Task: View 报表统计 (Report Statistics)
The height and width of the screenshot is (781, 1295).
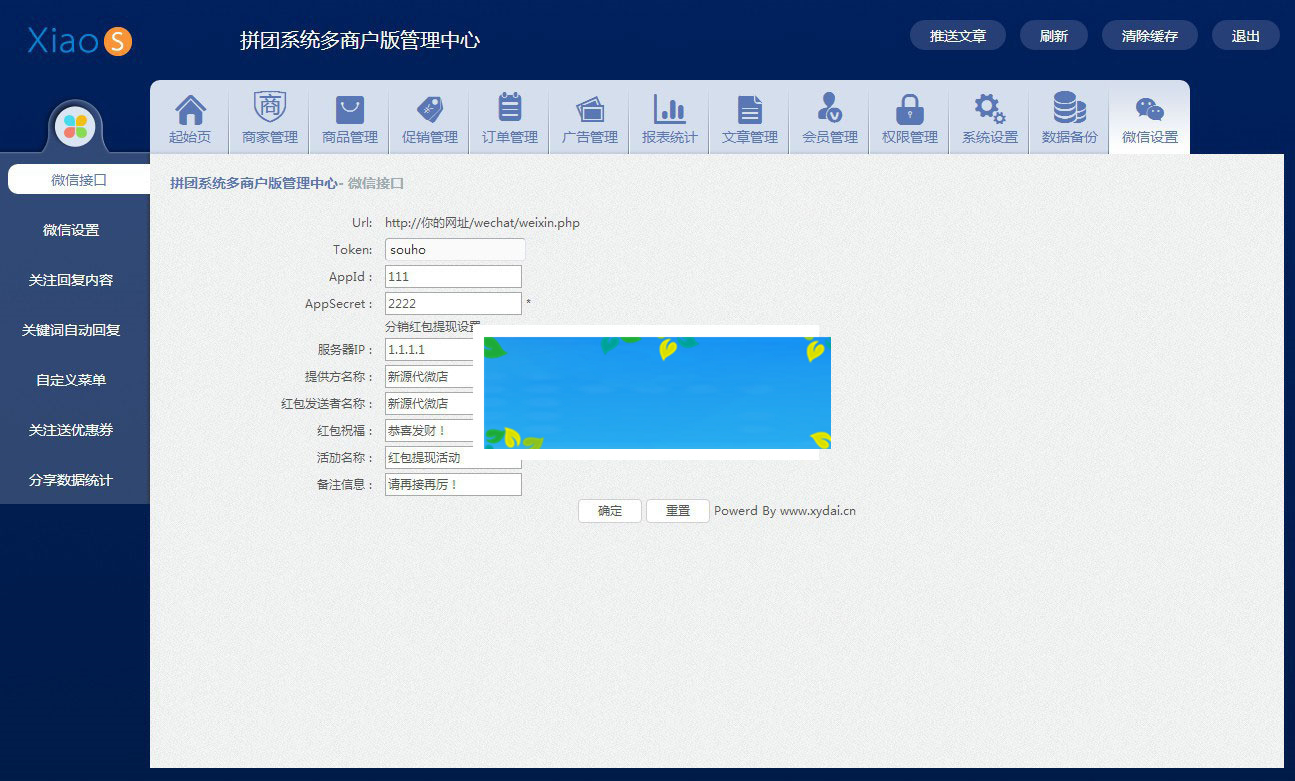Action: 668,117
